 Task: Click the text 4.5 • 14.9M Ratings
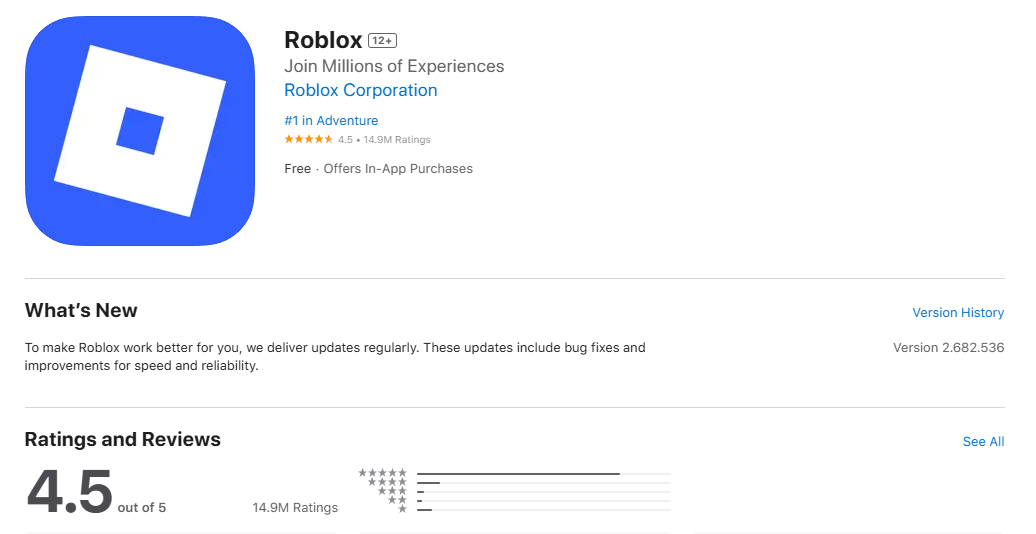(384, 139)
